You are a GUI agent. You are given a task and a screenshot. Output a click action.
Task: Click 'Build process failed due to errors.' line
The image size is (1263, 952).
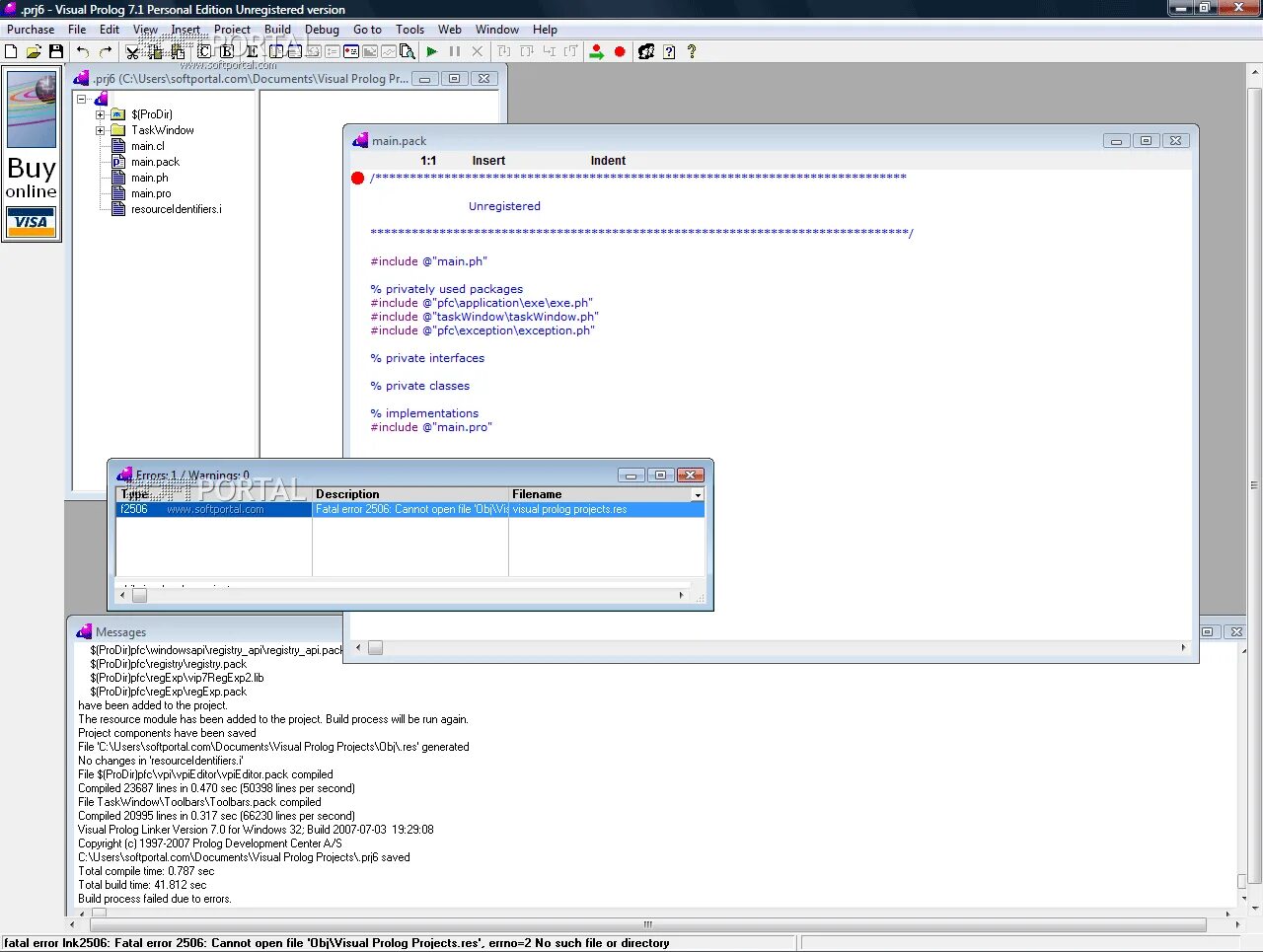tap(155, 899)
